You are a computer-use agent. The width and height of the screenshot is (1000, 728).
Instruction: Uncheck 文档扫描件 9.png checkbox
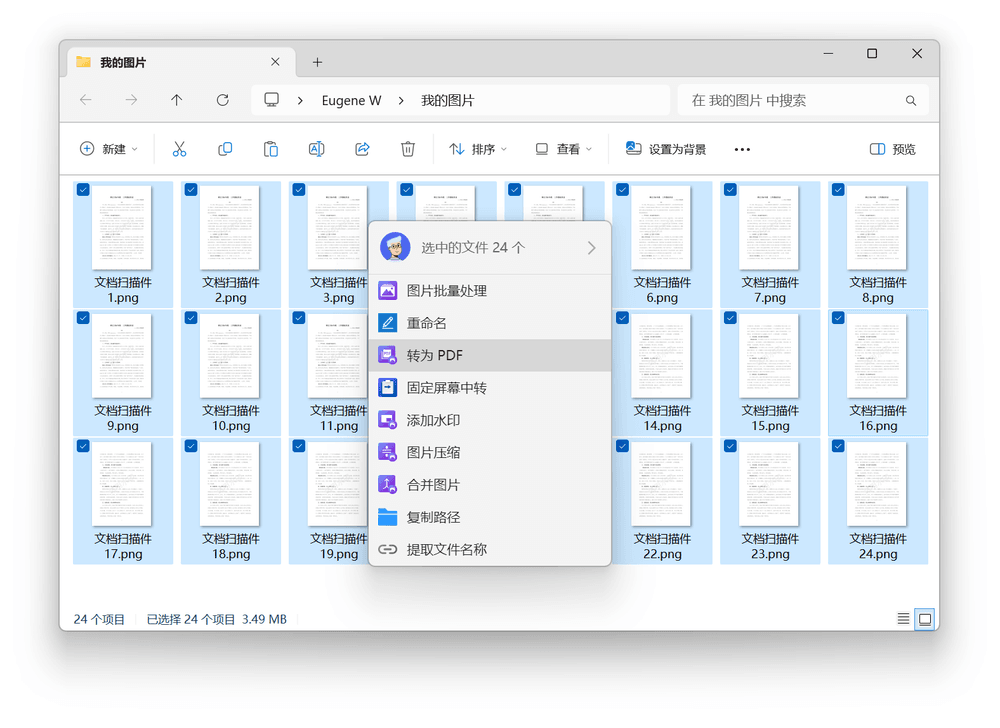tap(83, 317)
